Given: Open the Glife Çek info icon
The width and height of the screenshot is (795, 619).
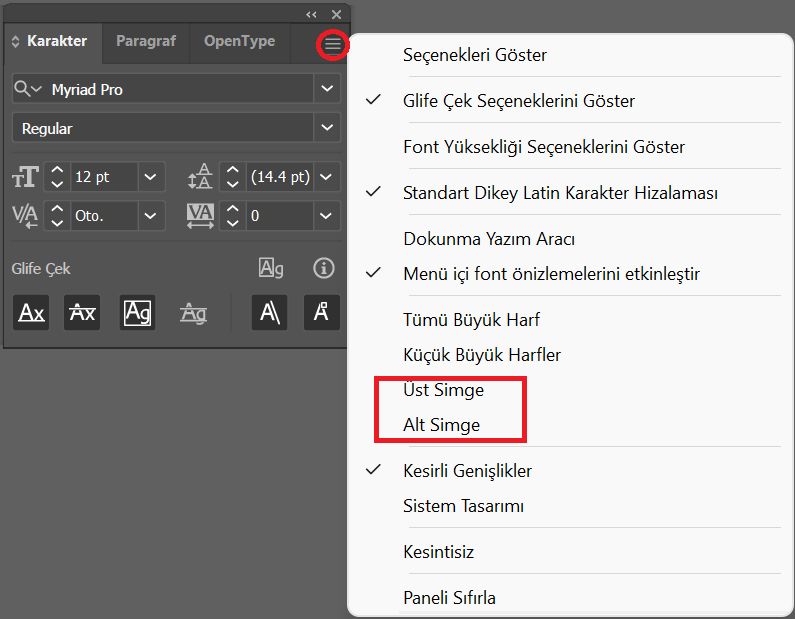Looking at the screenshot, I should tap(323, 268).
